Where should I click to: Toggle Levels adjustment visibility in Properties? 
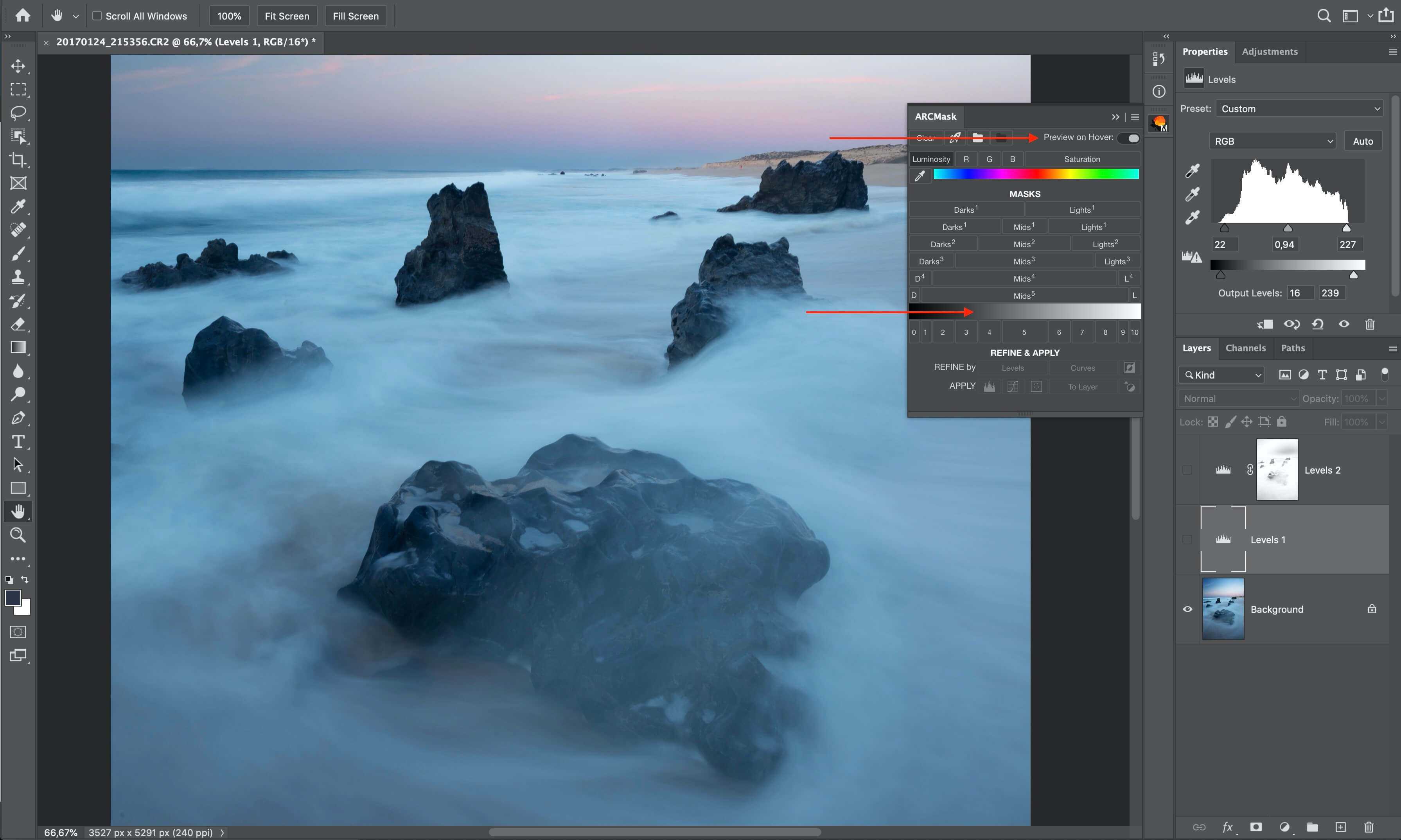(1344, 324)
